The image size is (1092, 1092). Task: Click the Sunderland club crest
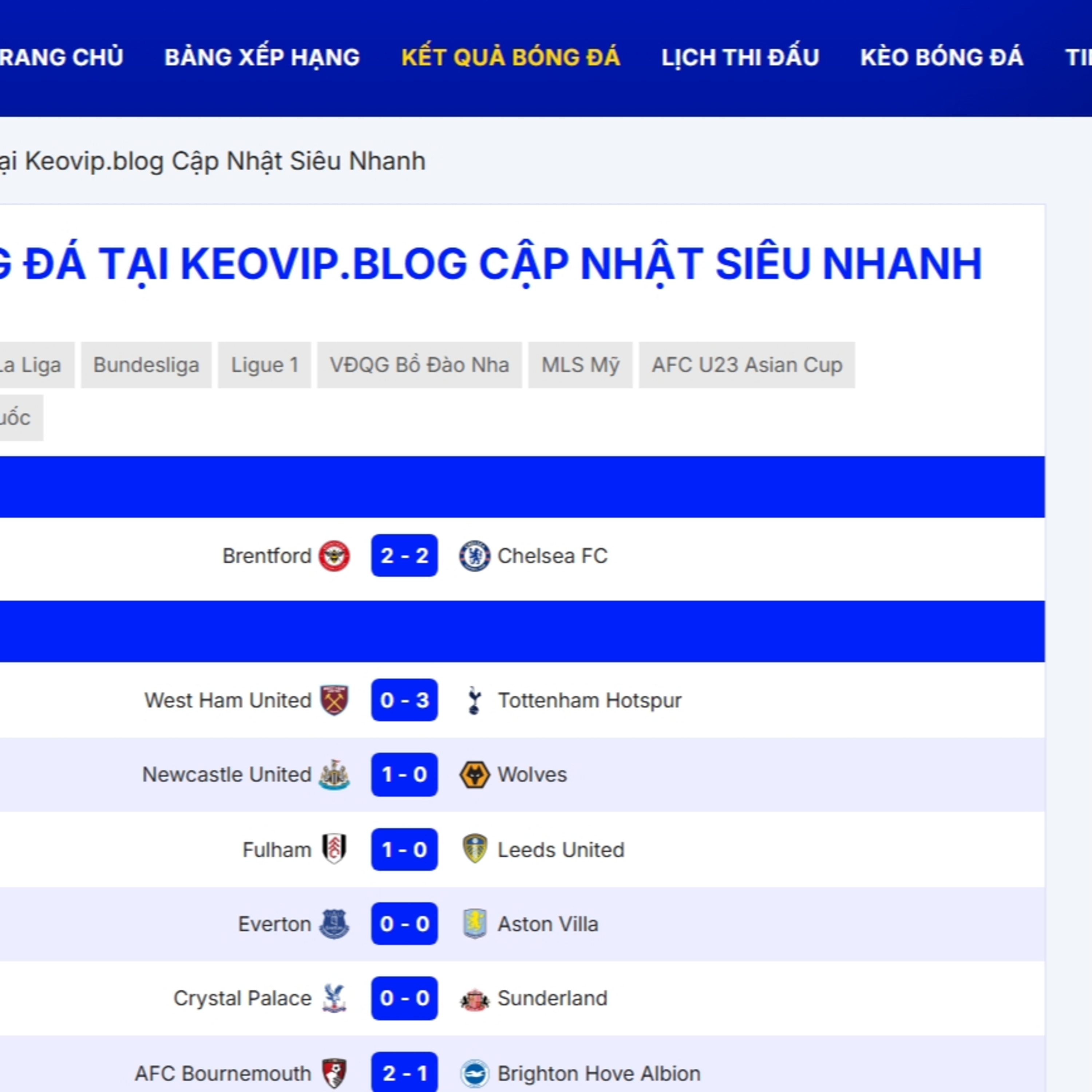point(474,999)
